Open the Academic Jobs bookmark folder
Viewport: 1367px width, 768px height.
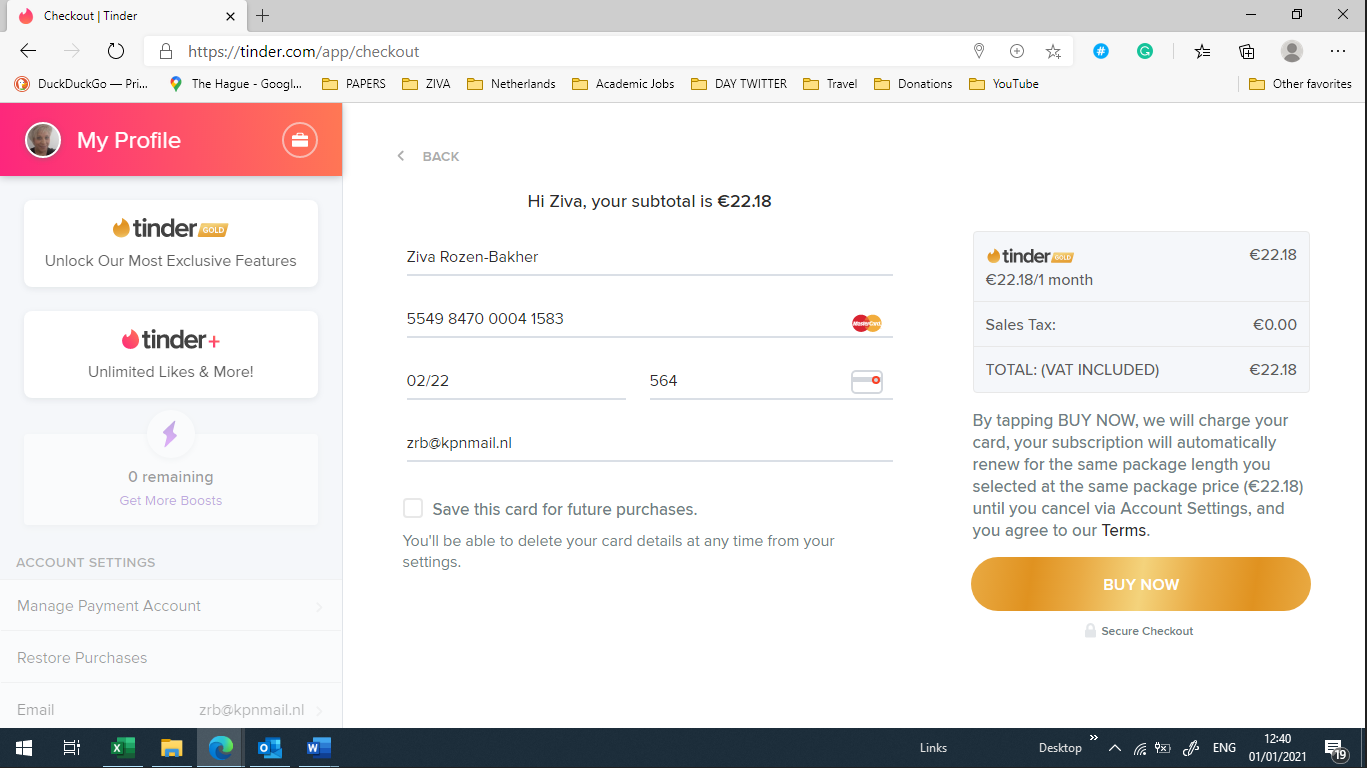pyautogui.click(x=623, y=84)
